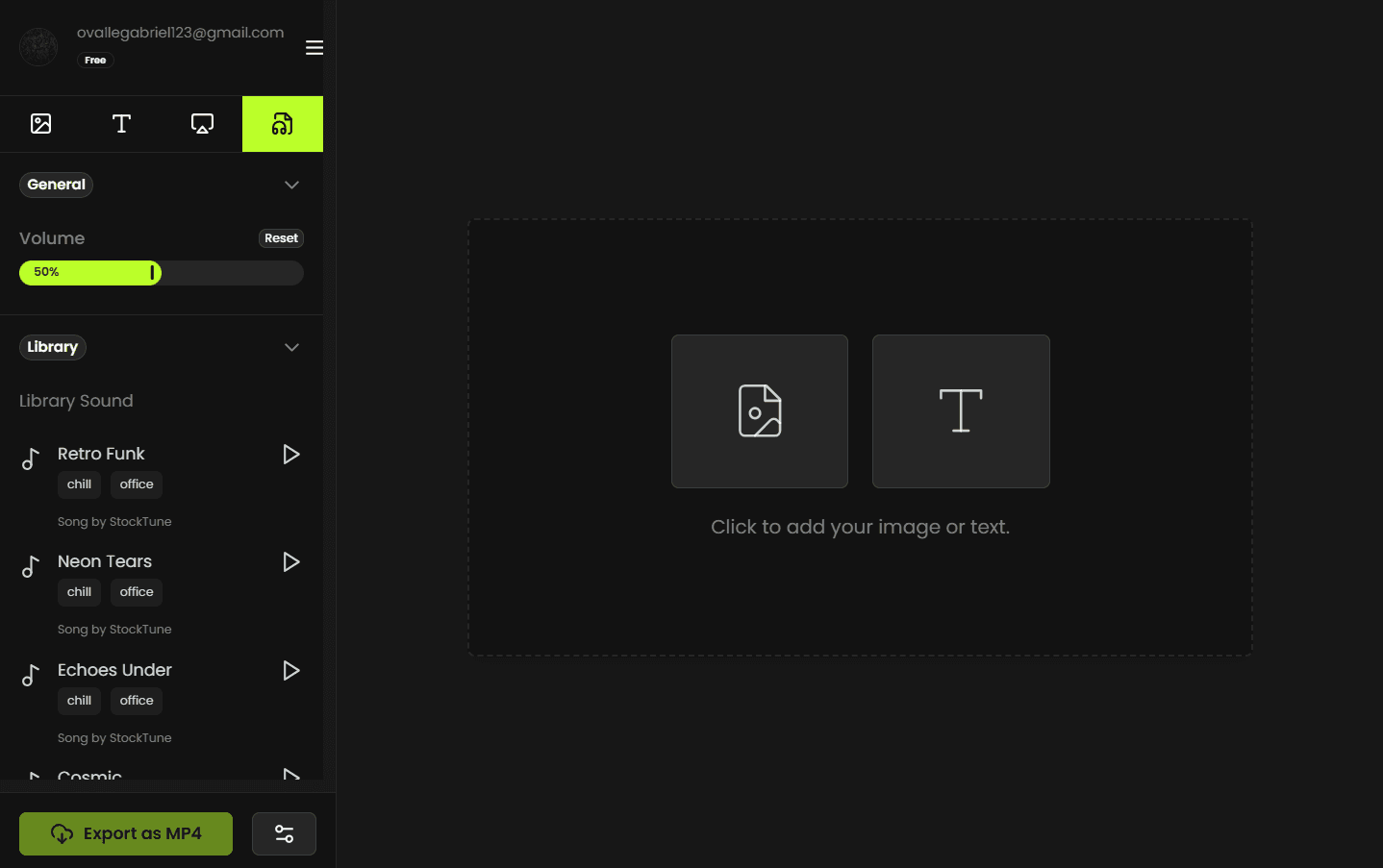The image size is (1383, 868).
Task: Click the user profile avatar
Action: click(38, 46)
